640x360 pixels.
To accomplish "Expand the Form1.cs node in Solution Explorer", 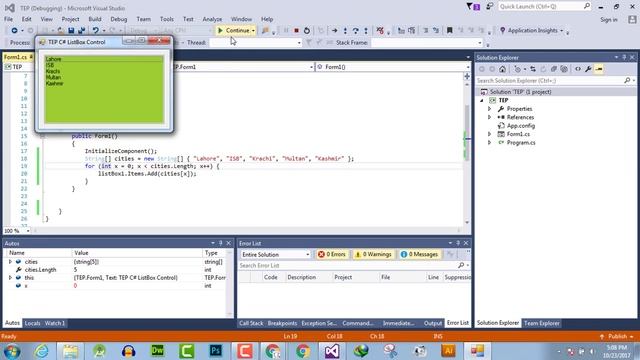I will pos(489,134).
